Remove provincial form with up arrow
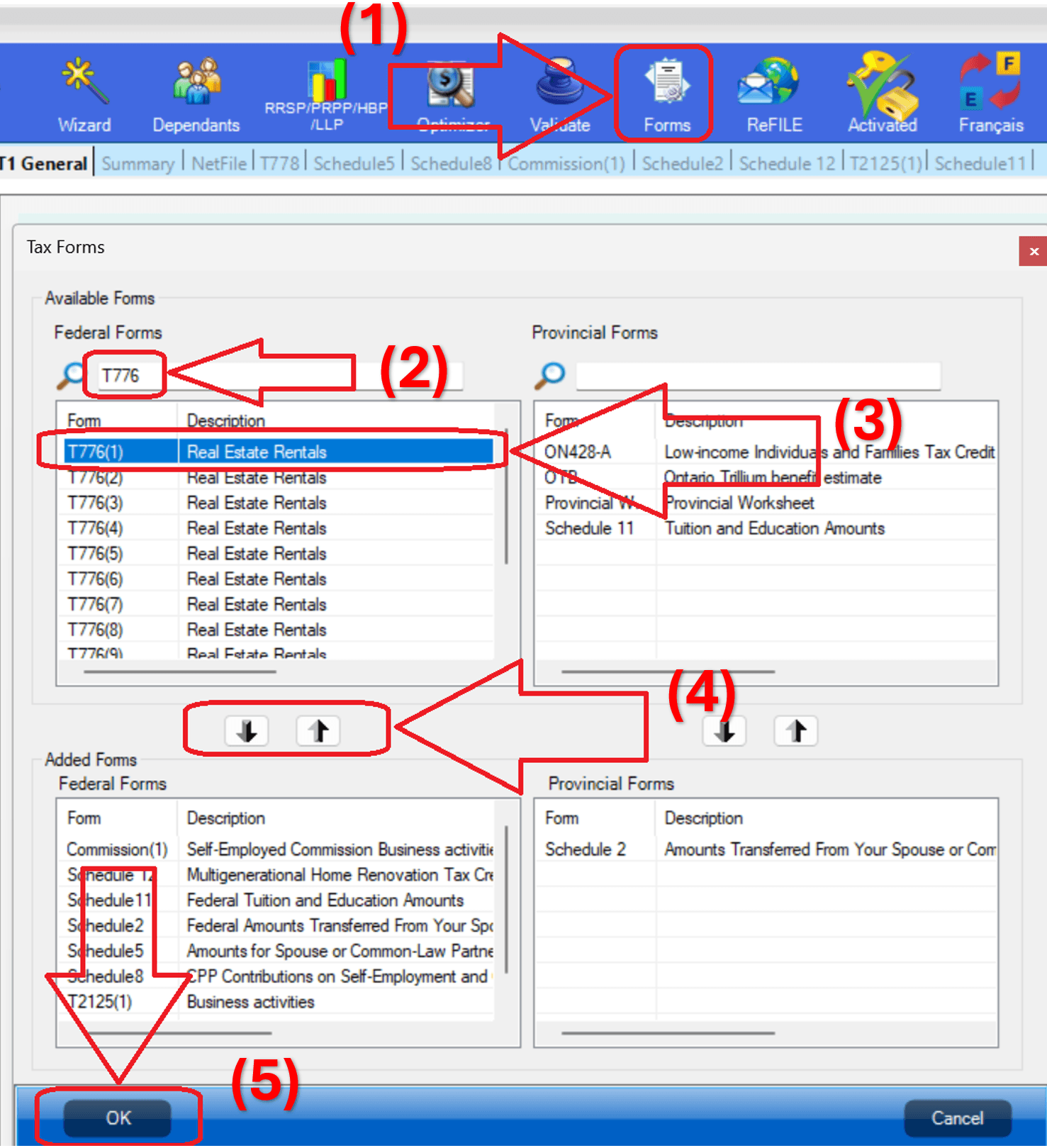 [796, 731]
